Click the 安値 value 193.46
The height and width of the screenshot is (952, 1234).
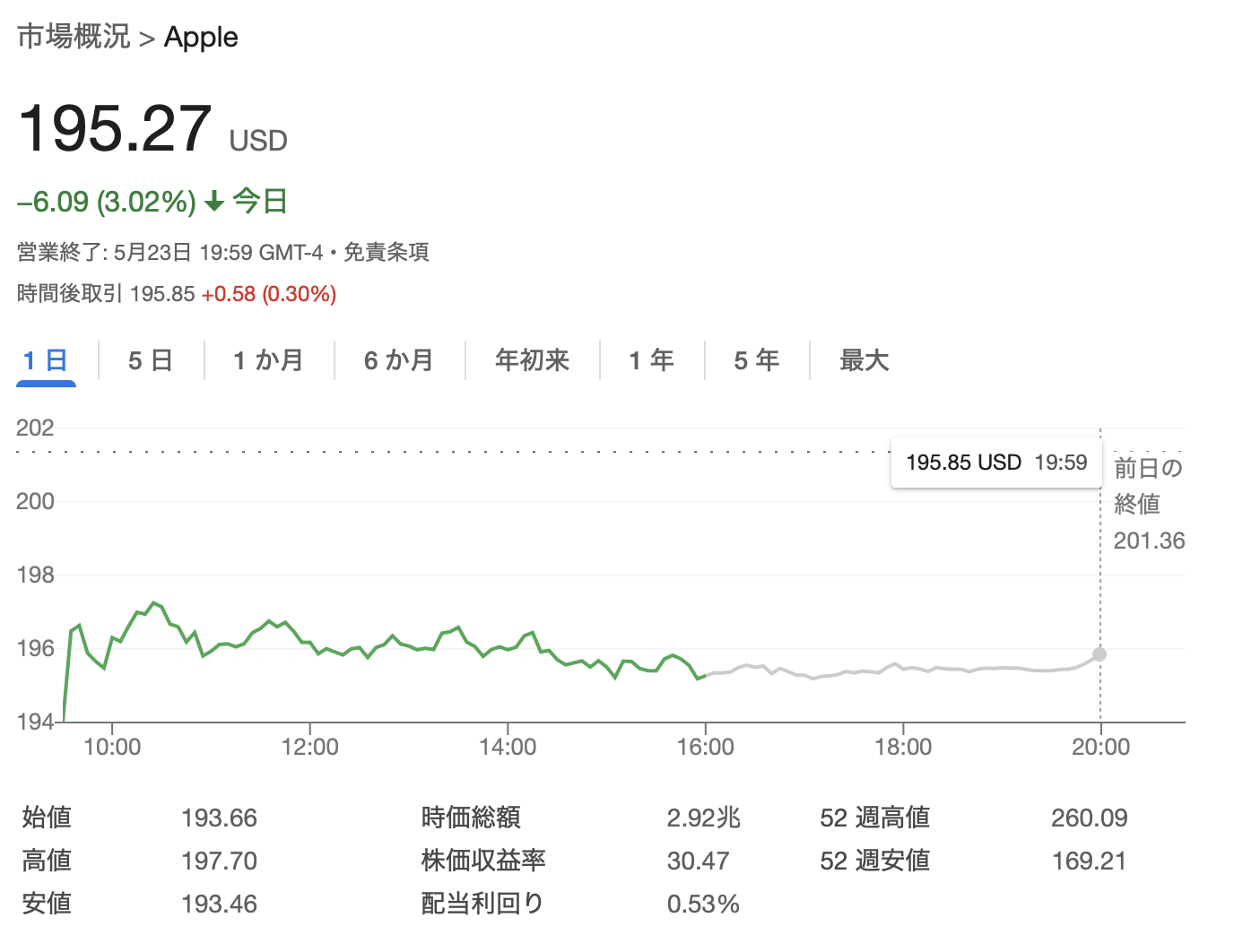[x=219, y=904]
